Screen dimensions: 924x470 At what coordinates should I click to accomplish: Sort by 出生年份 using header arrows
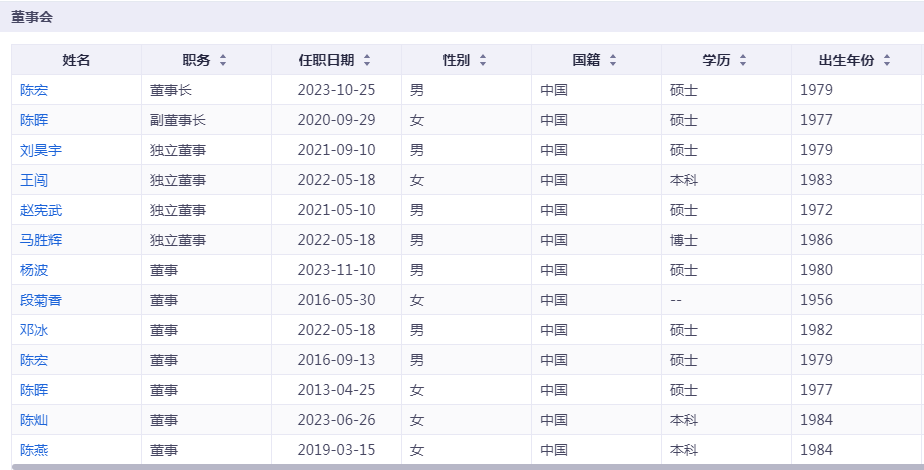tap(887, 60)
